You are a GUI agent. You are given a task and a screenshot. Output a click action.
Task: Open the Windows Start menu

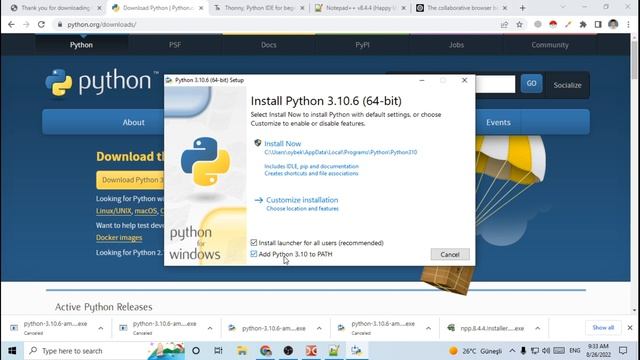12,351
